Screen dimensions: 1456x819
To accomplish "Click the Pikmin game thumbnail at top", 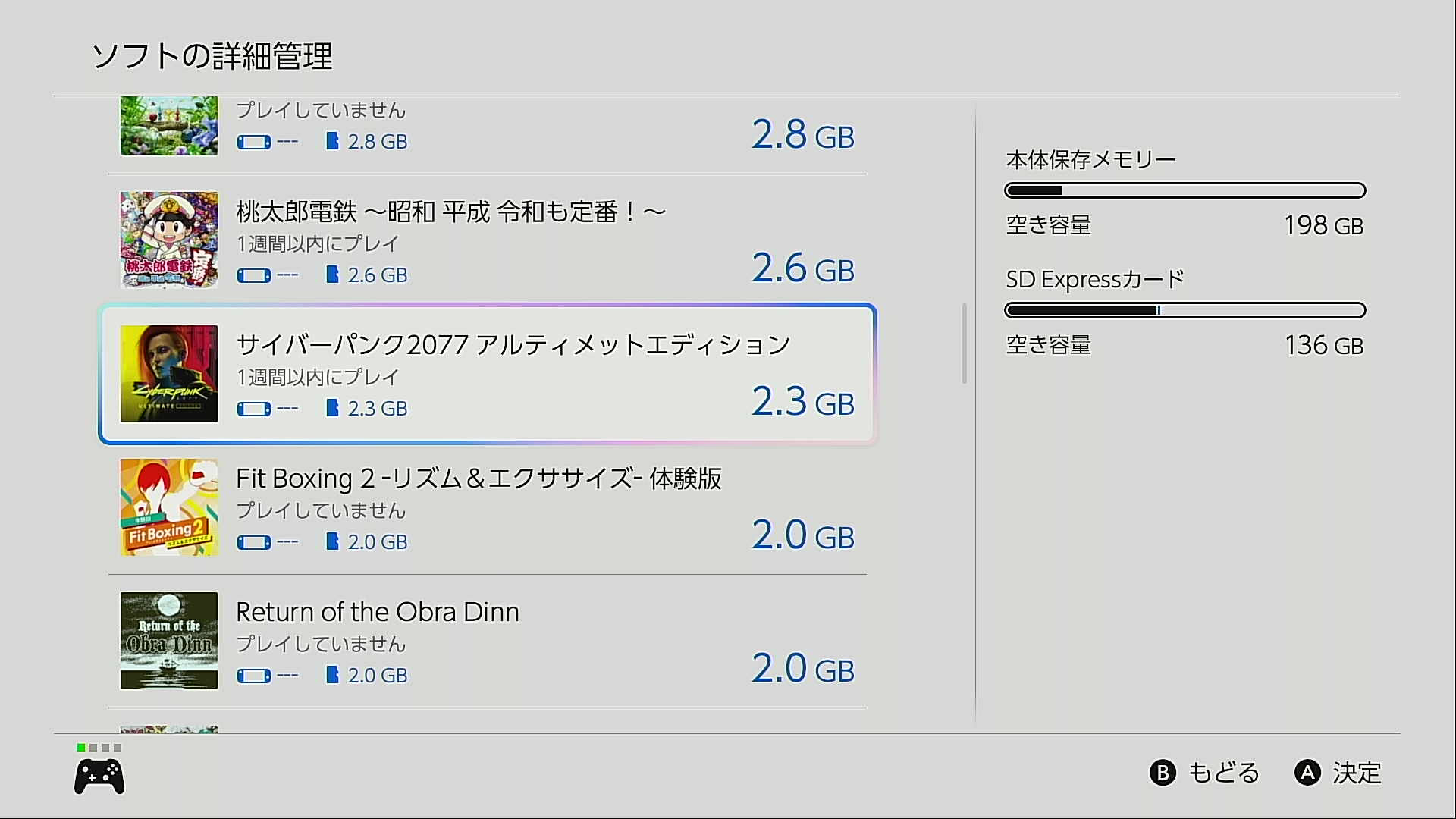I will click(x=169, y=126).
